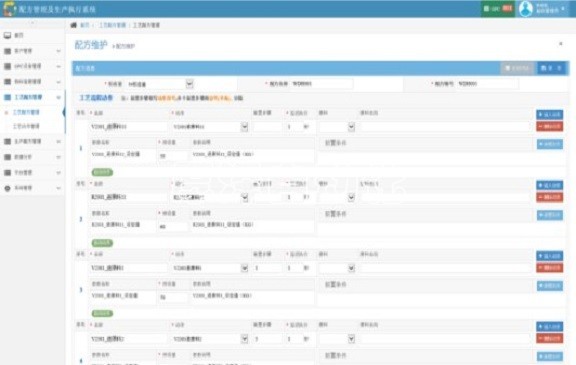Select the second sub-item under the expanded sidebar menu

[26, 126]
